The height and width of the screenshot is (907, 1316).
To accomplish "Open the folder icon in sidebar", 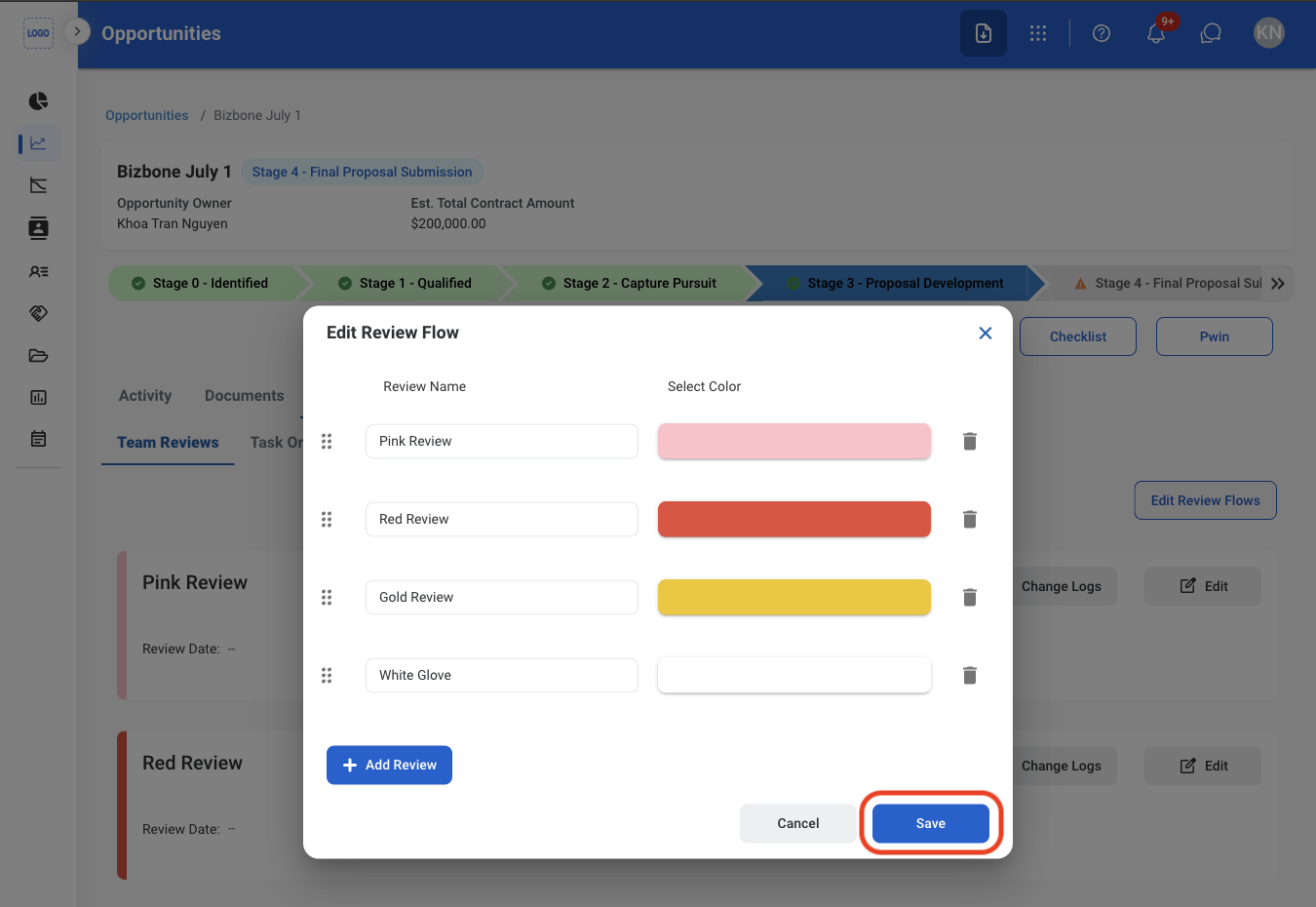I will [38, 355].
